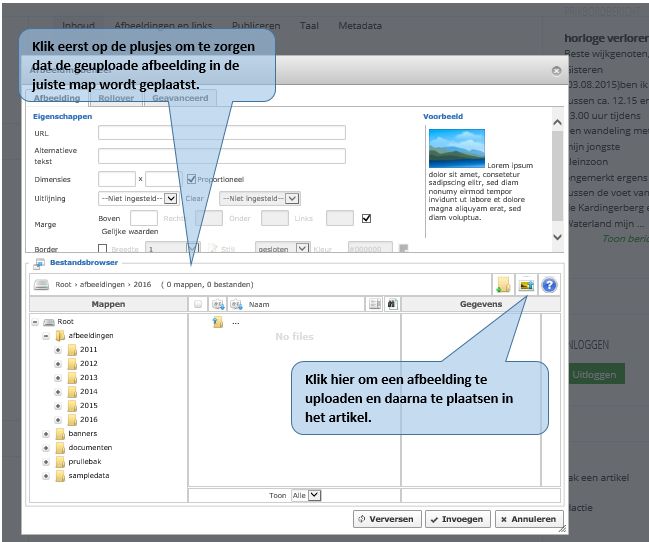
Task: Switch to the Rollover tab
Action: click(x=116, y=99)
